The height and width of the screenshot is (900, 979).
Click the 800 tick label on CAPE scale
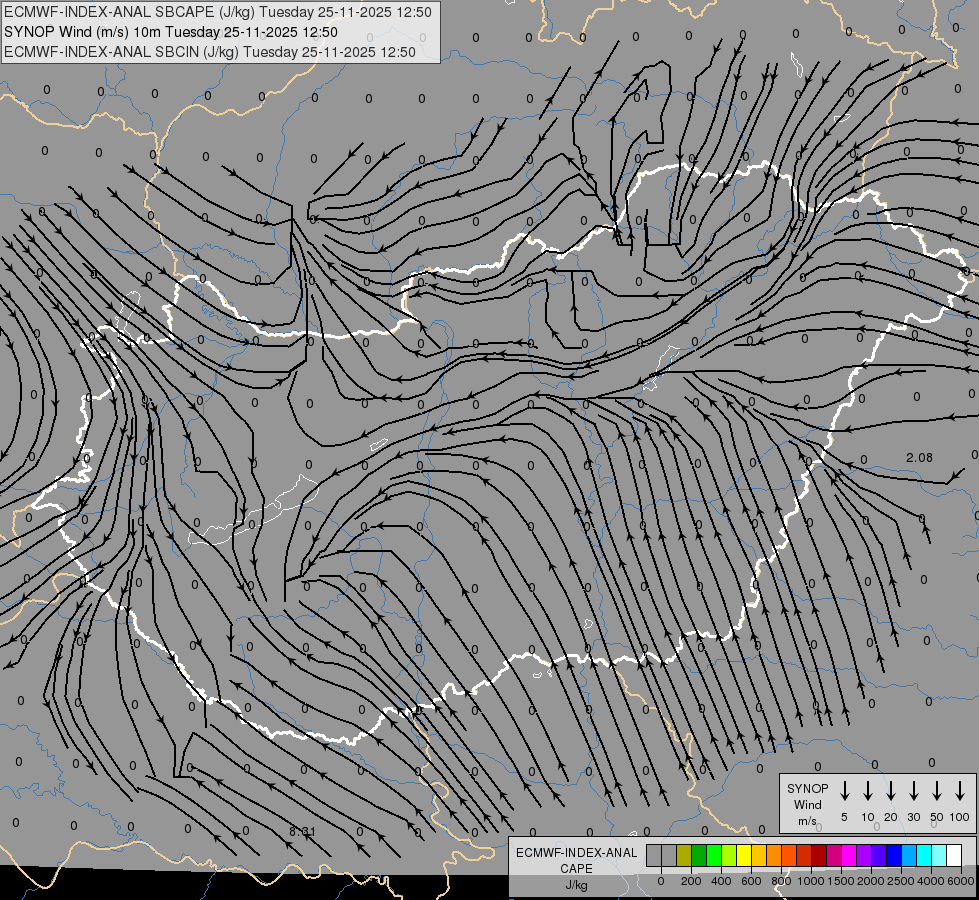[781, 881]
